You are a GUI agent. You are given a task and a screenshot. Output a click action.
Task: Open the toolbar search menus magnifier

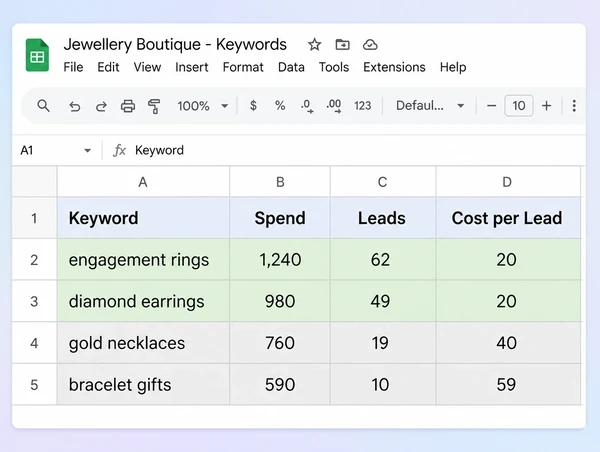(x=43, y=106)
